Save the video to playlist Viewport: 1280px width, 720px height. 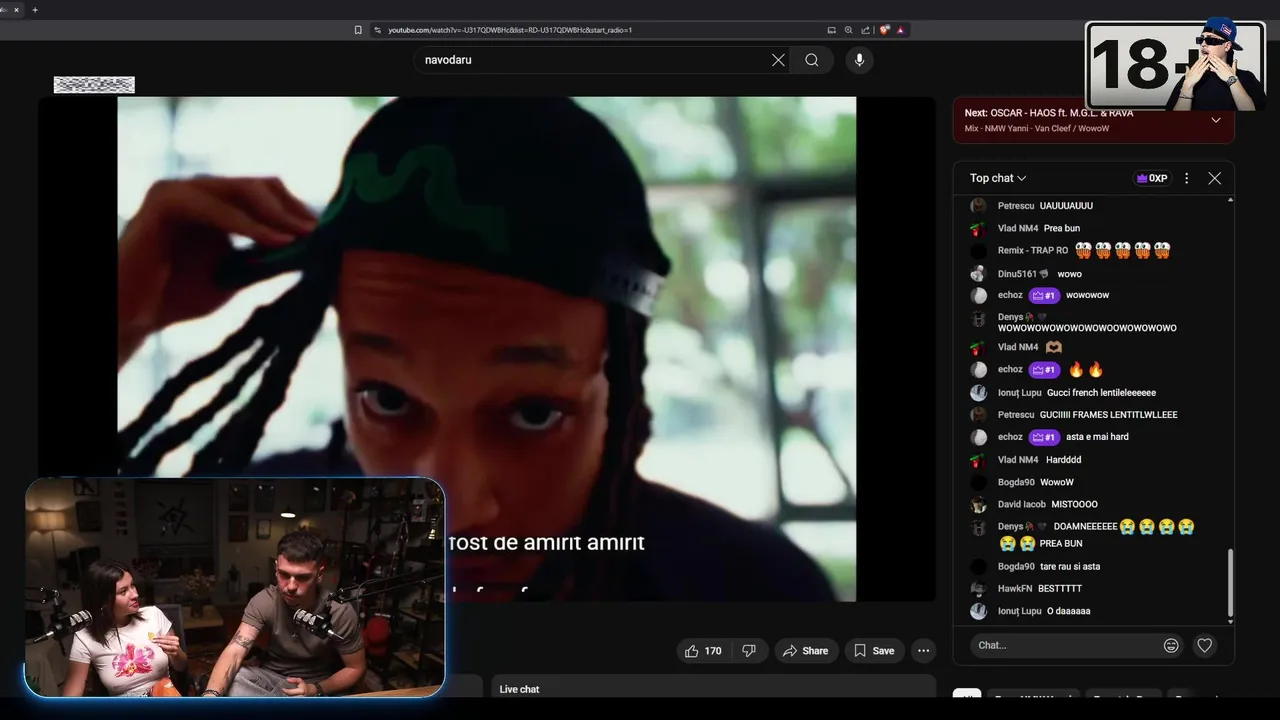[874, 651]
